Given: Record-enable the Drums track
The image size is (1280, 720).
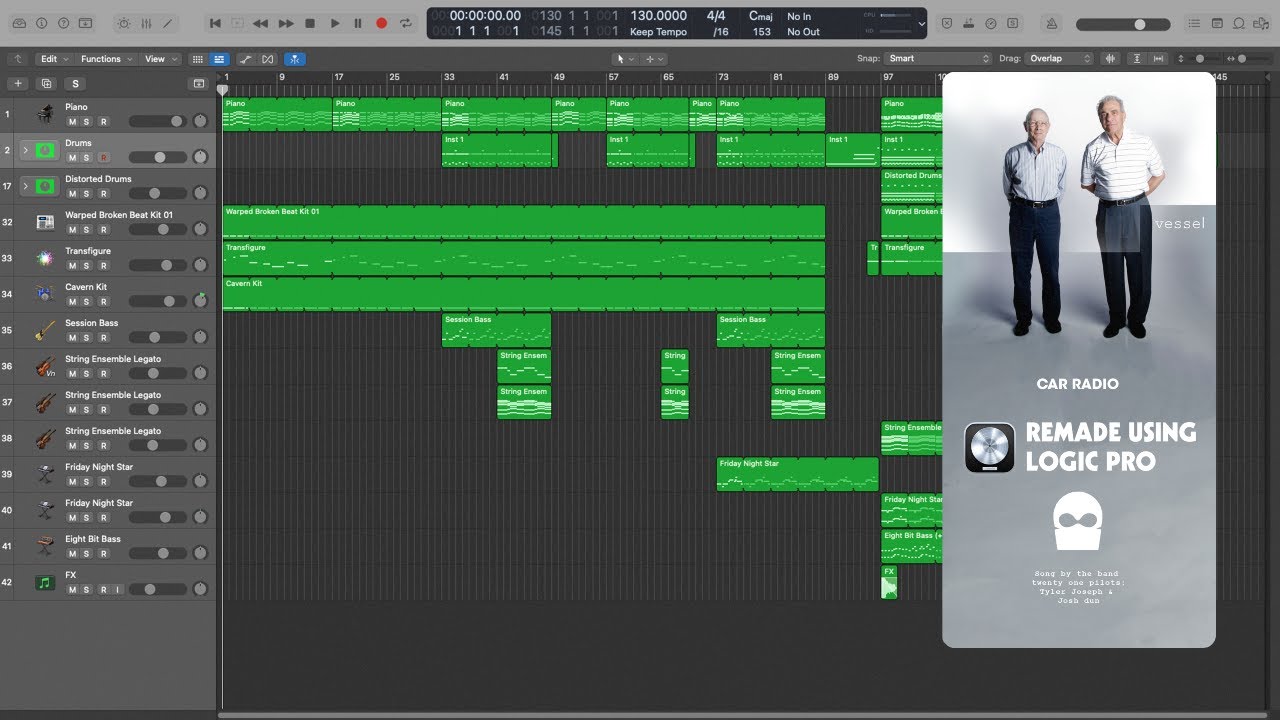Looking at the screenshot, I should (103, 158).
